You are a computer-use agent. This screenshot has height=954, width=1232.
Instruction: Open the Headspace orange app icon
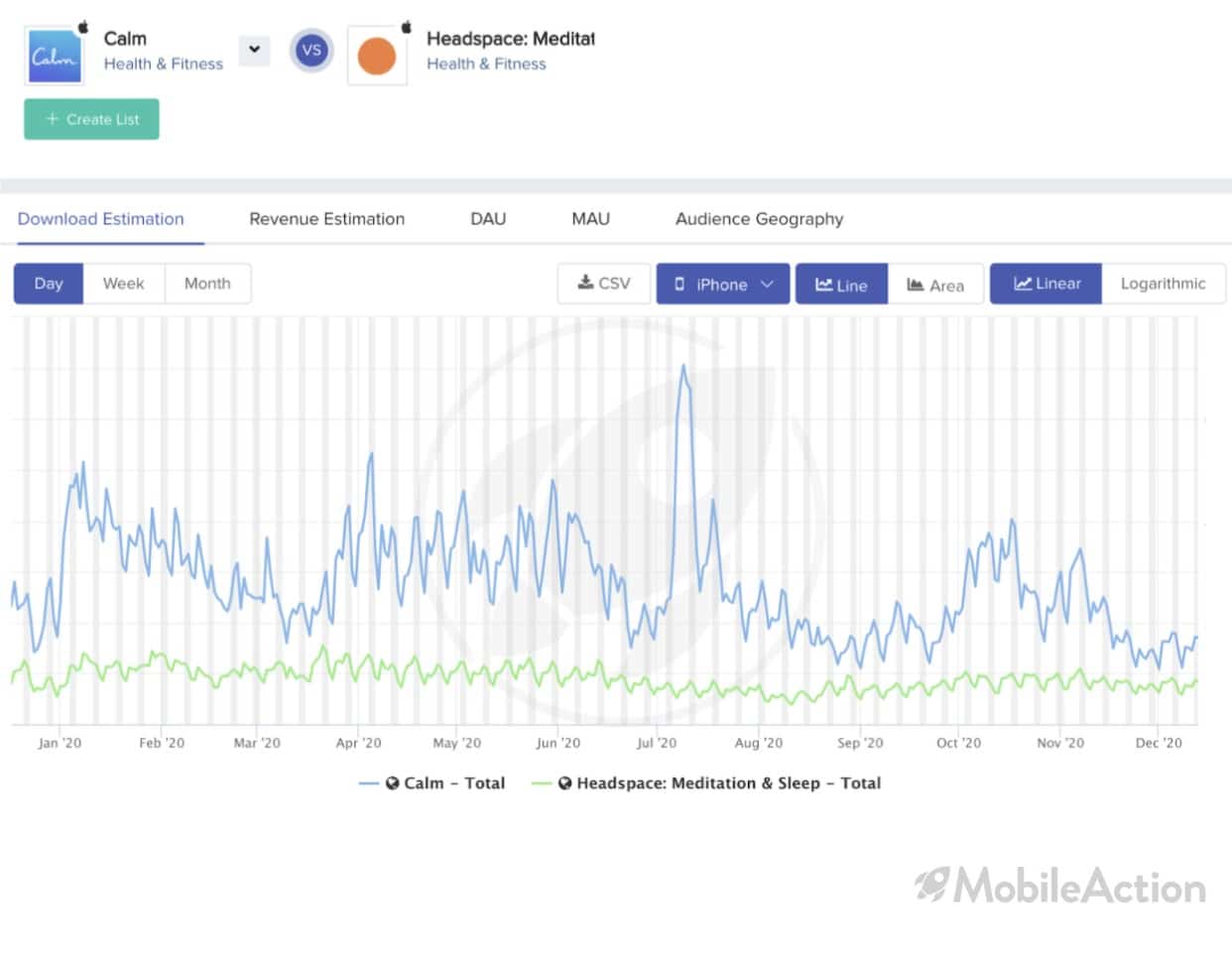[377, 56]
